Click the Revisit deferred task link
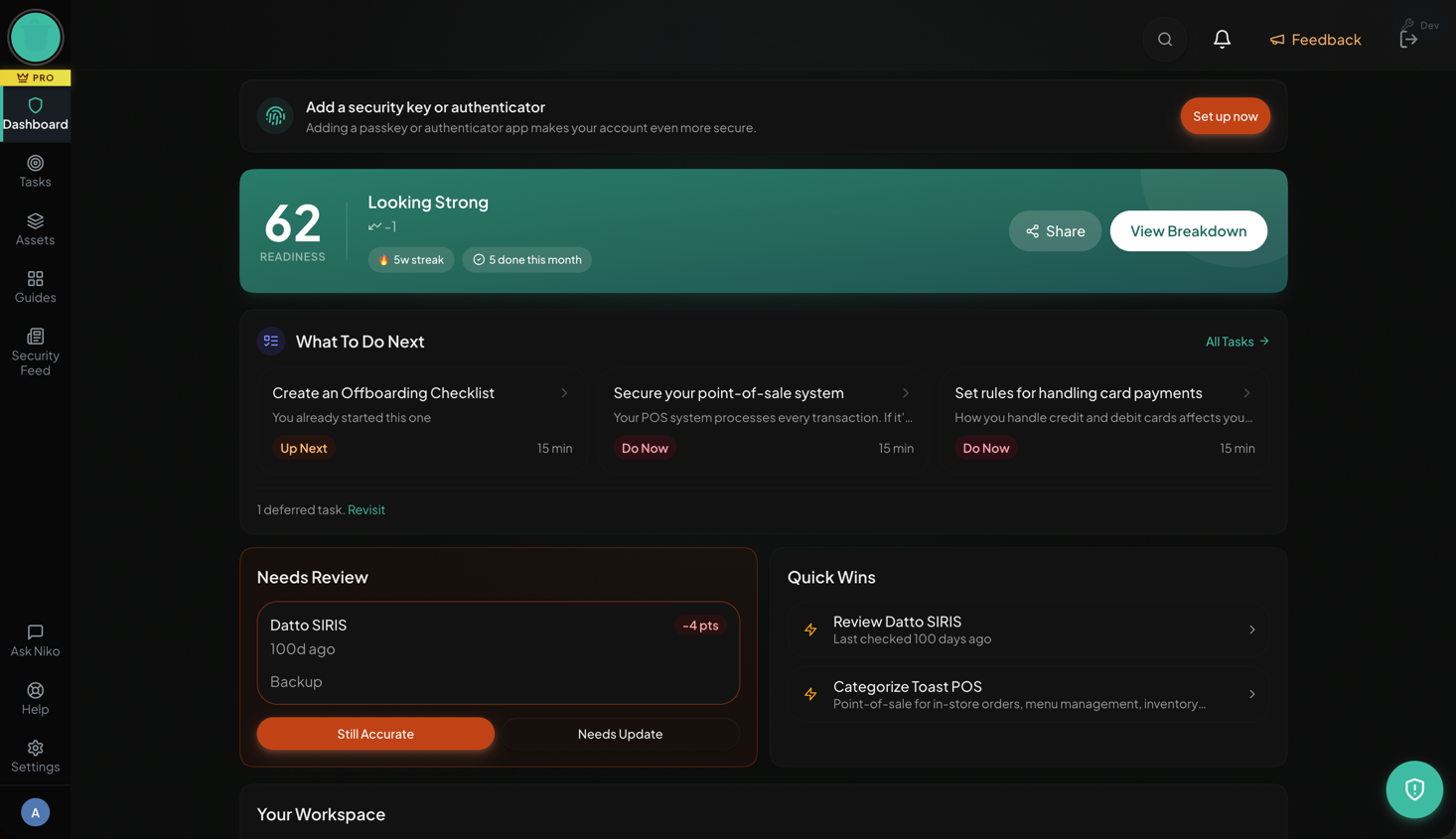The width and height of the screenshot is (1456, 839). pos(366,509)
